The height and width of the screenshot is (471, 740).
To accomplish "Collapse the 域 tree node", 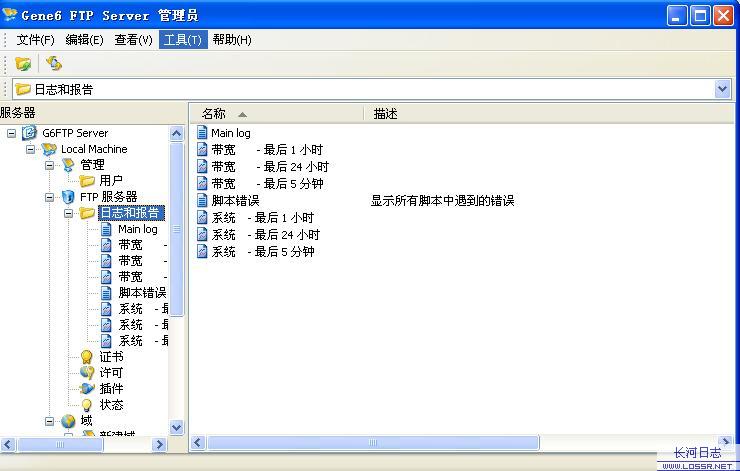I will point(50,421).
